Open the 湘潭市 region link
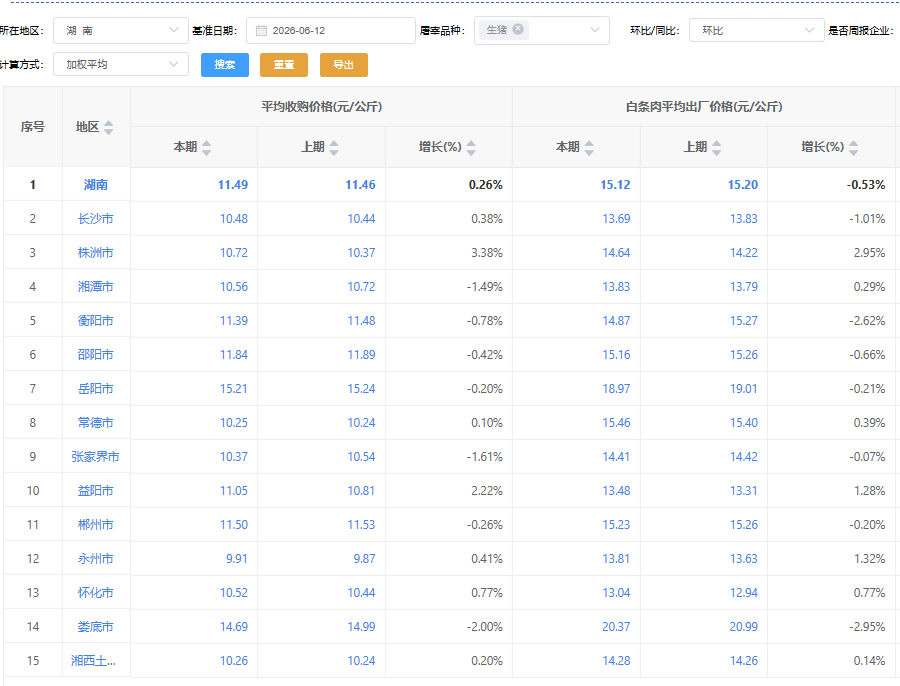The width and height of the screenshot is (900, 686). click(x=96, y=286)
